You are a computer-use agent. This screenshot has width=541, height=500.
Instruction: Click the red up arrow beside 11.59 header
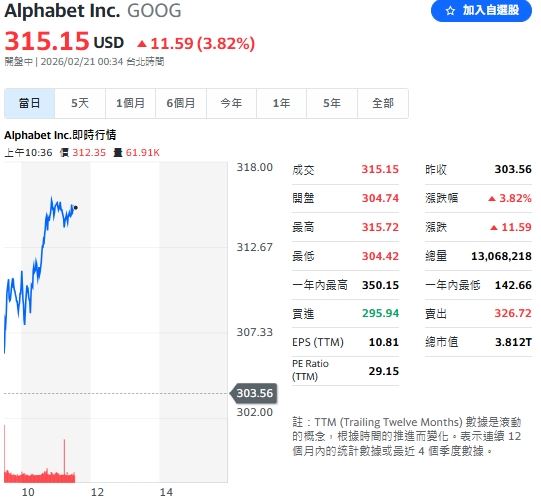click(142, 44)
